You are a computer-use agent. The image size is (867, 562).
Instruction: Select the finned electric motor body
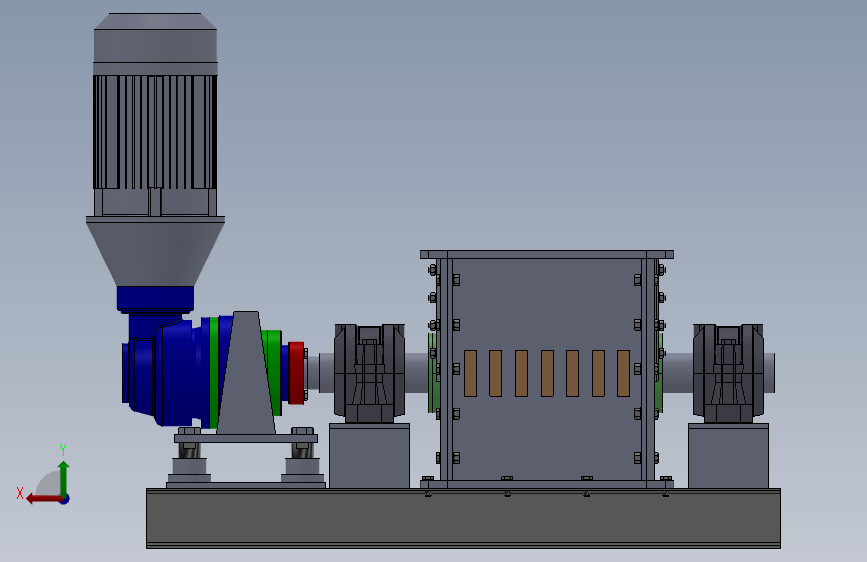click(x=155, y=132)
